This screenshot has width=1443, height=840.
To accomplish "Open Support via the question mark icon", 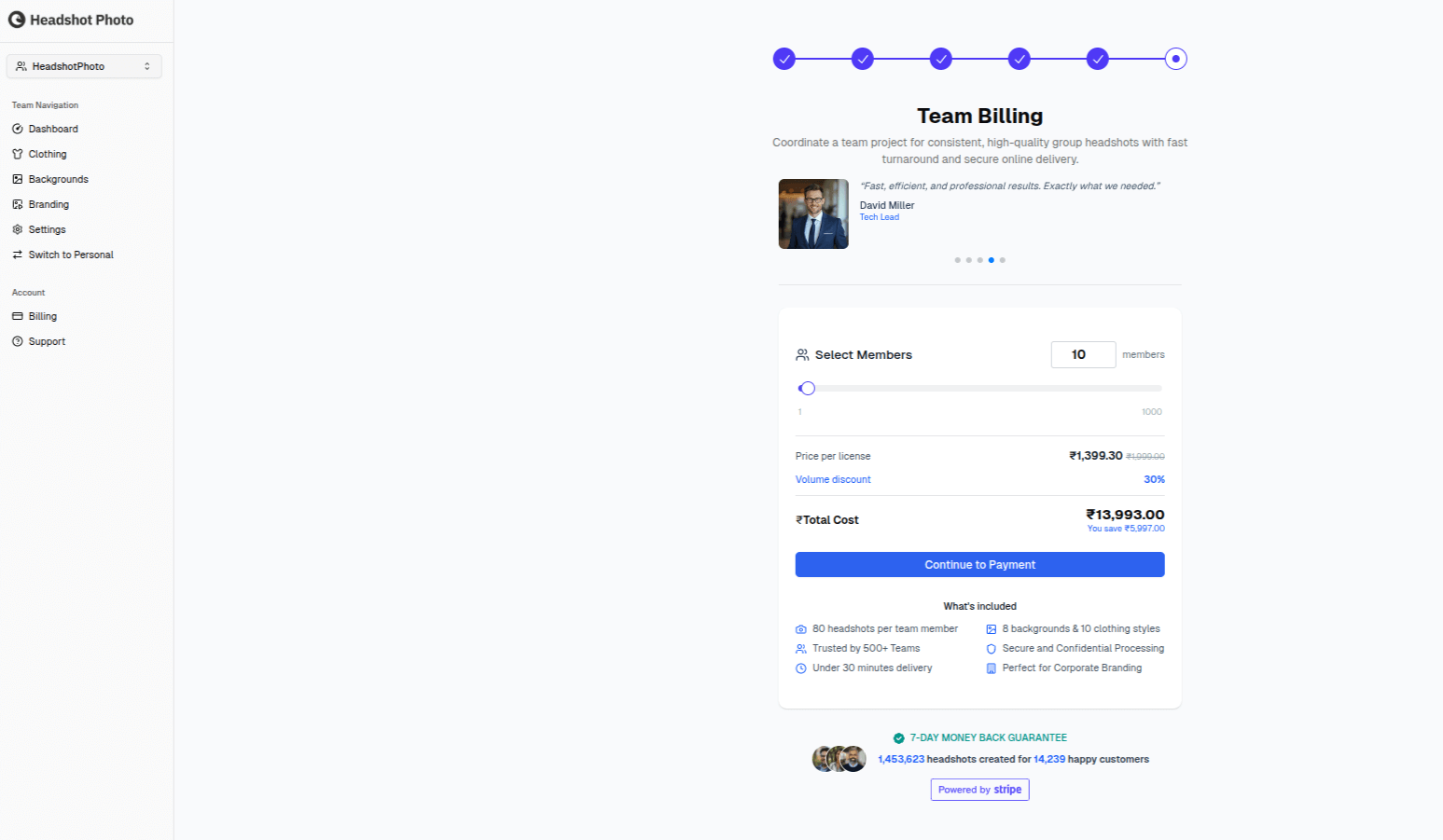I will tap(19, 341).
